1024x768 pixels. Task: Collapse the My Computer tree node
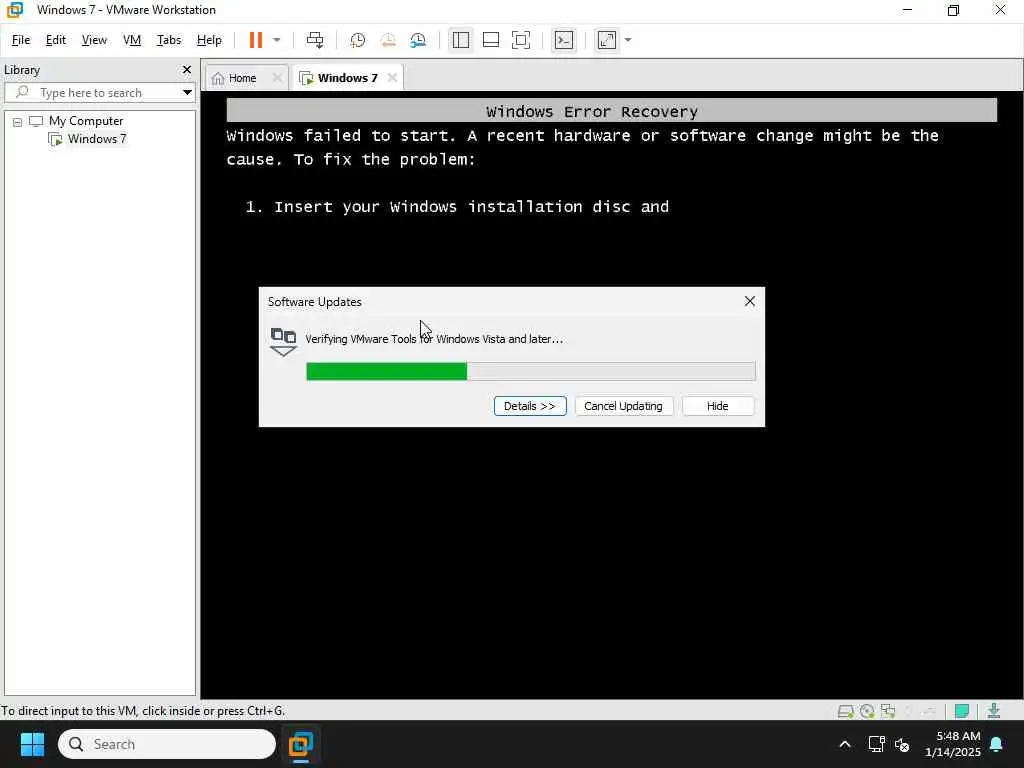18,121
